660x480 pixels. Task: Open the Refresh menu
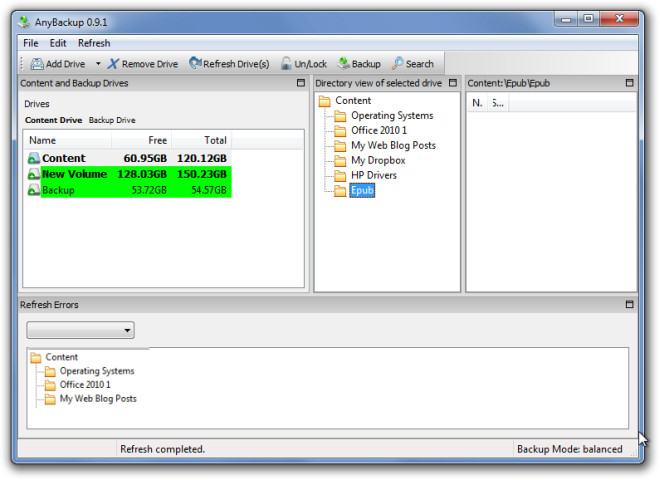[94, 43]
